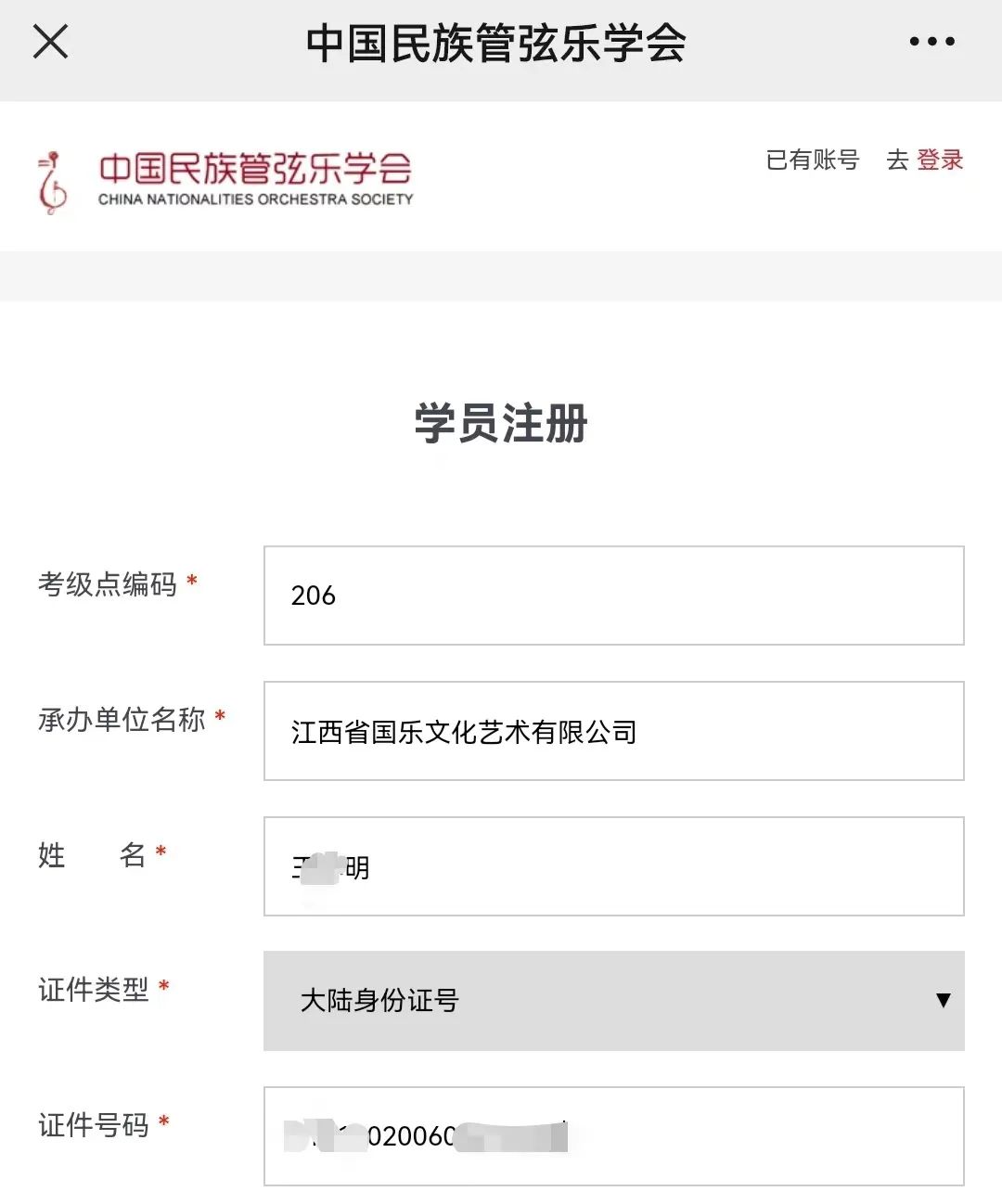Focus the 证件号码 ID number field
Screen dimensions: 1002x1204
tap(613, 1135)
